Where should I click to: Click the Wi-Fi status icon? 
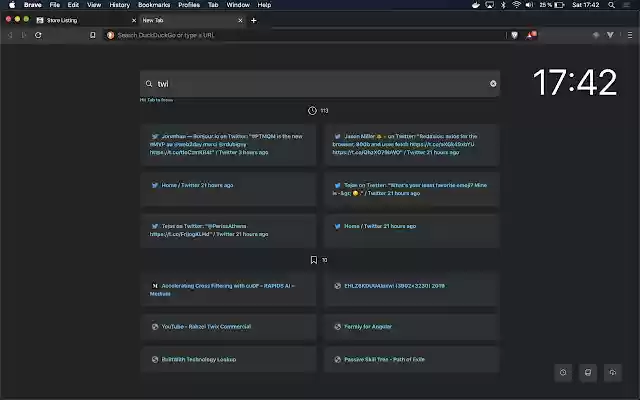516,5
